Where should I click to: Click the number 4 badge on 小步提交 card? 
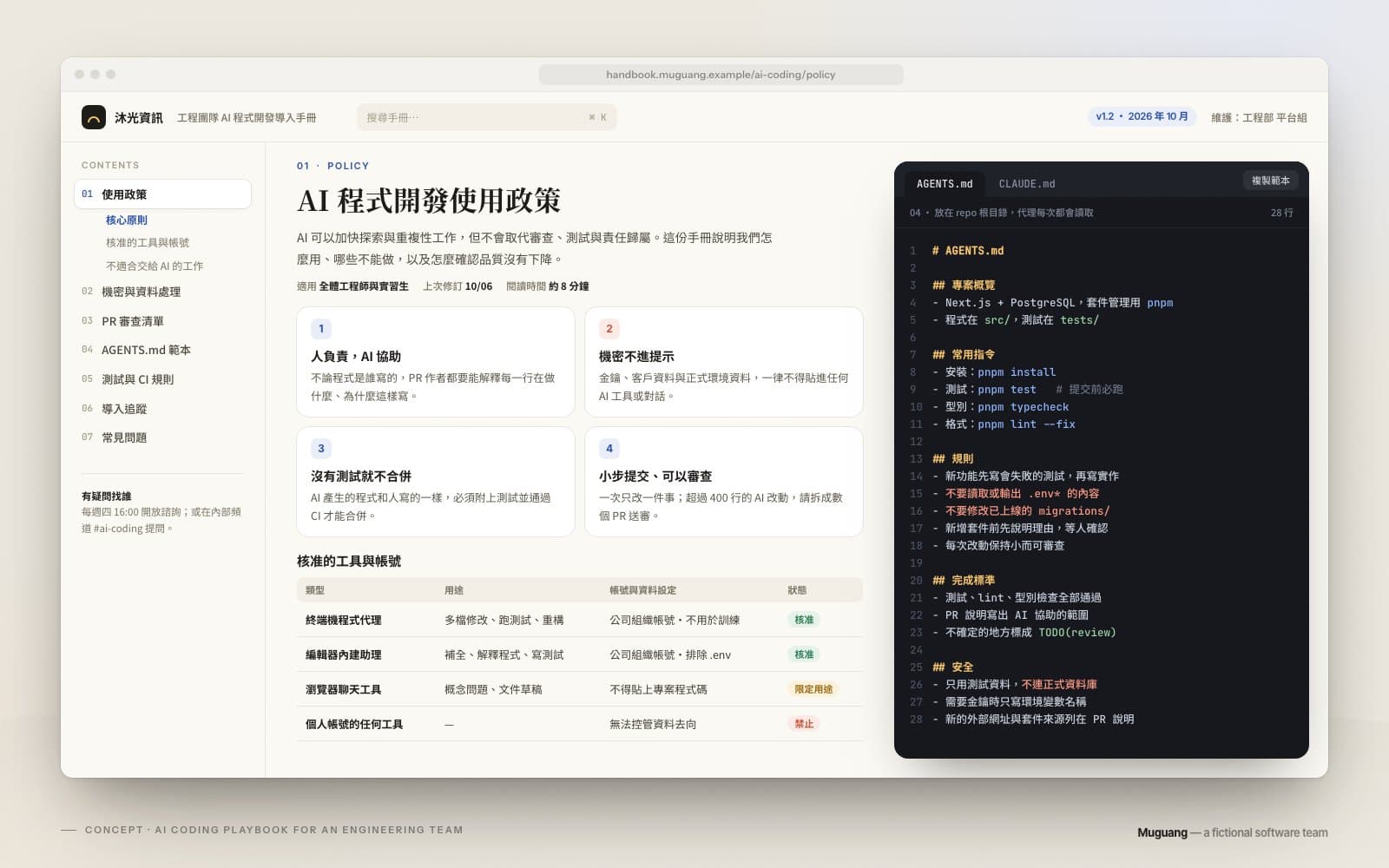pos(609,449)
